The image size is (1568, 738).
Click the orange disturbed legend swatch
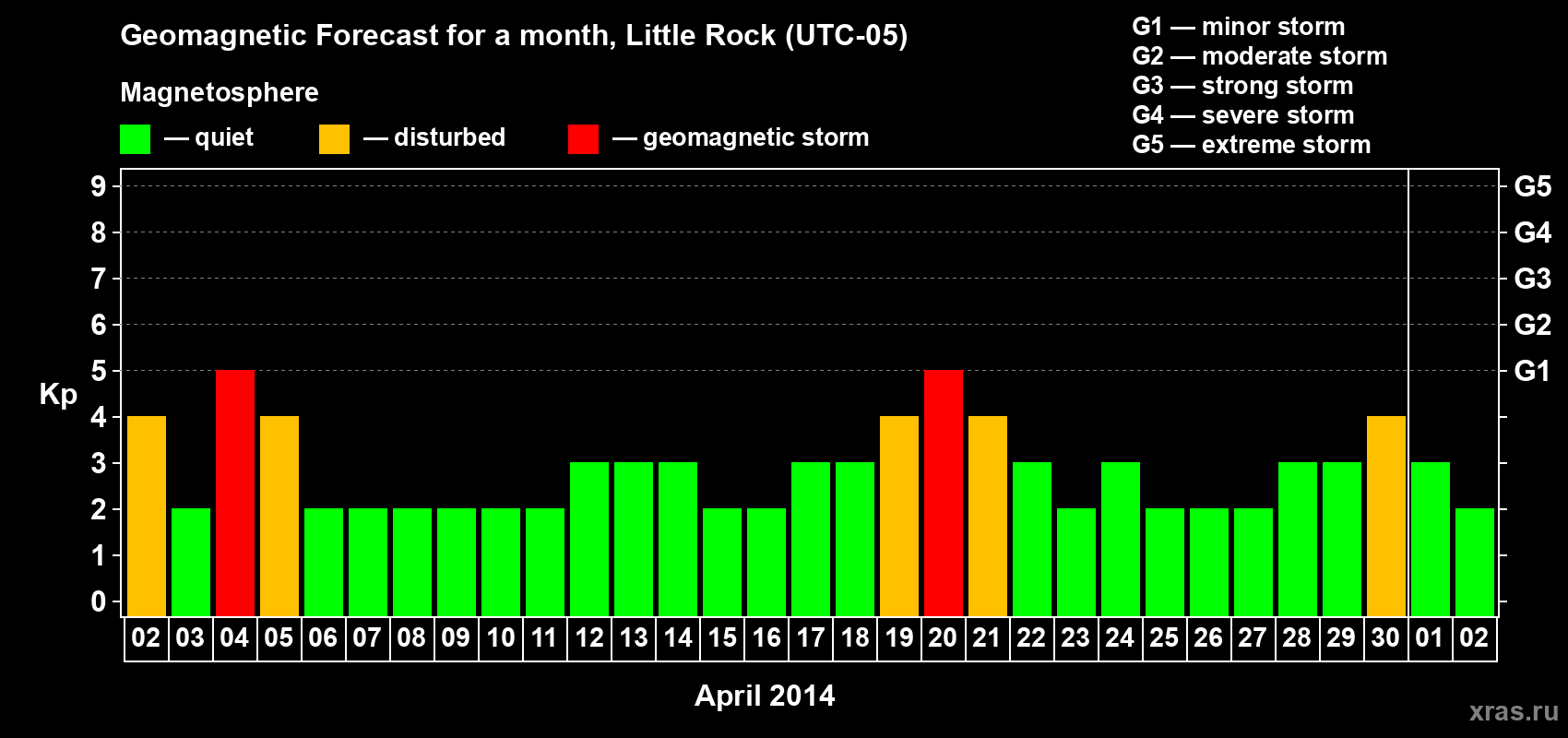[x=335, y=139]
